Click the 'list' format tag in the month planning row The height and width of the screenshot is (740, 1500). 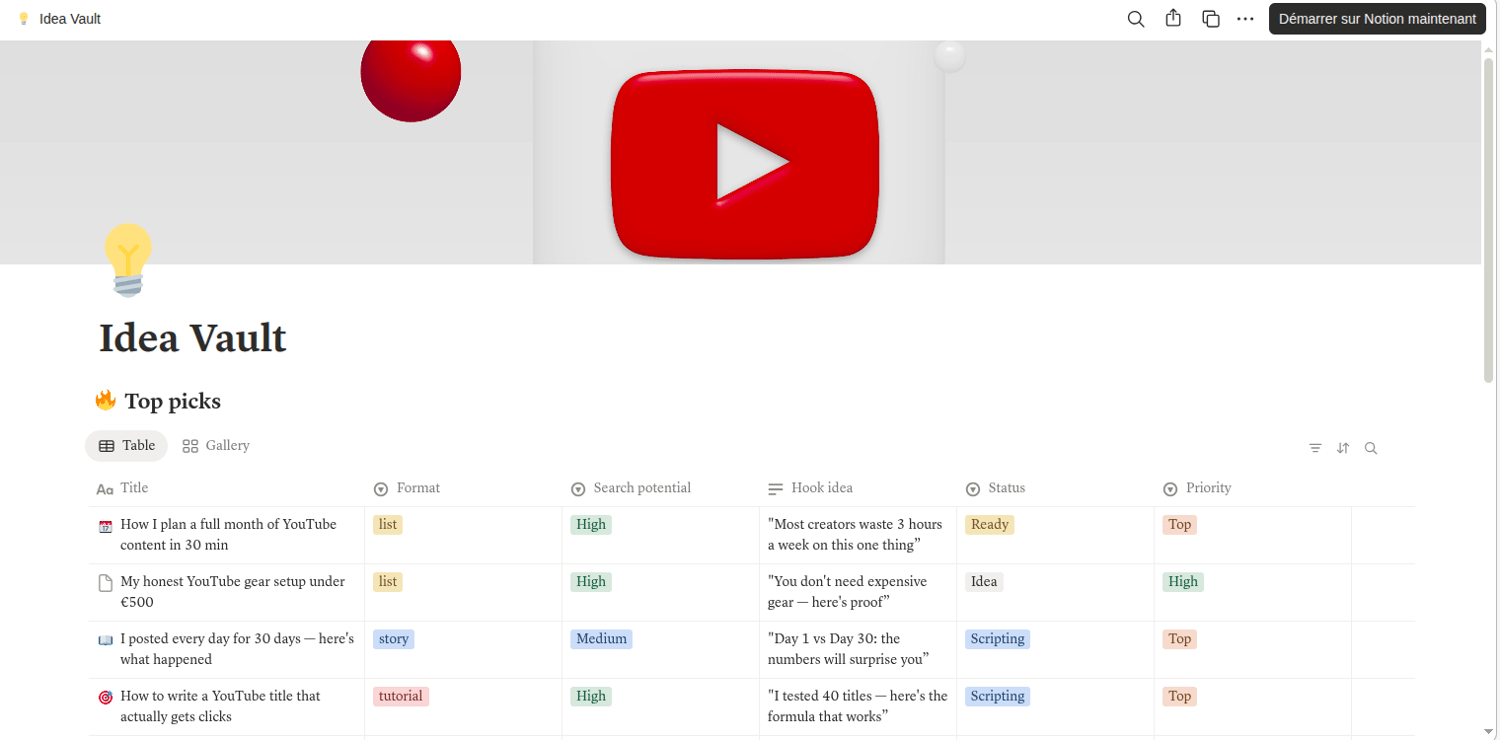tap(388, 525)
